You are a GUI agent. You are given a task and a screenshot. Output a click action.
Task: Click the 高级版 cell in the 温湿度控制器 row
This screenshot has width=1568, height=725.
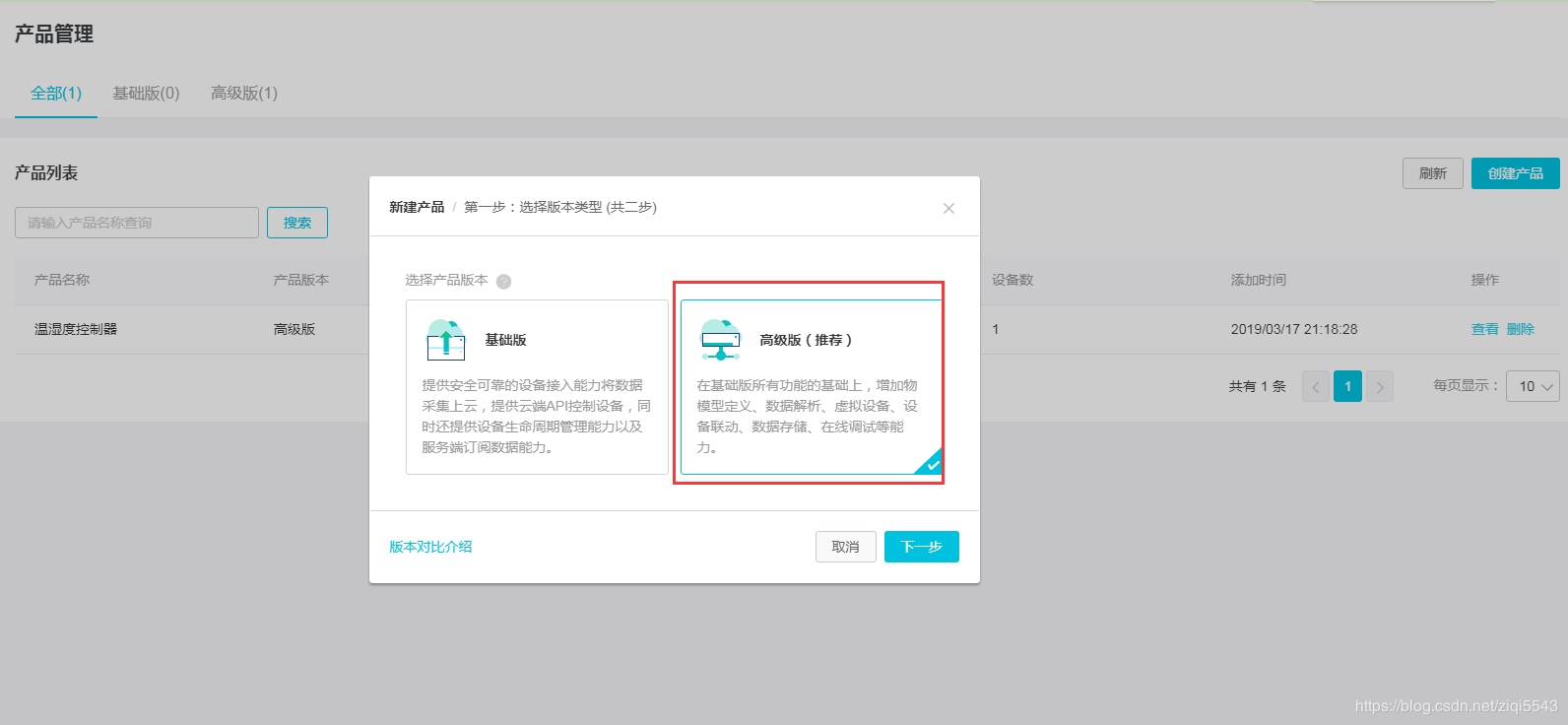click(x=294, y=329)
